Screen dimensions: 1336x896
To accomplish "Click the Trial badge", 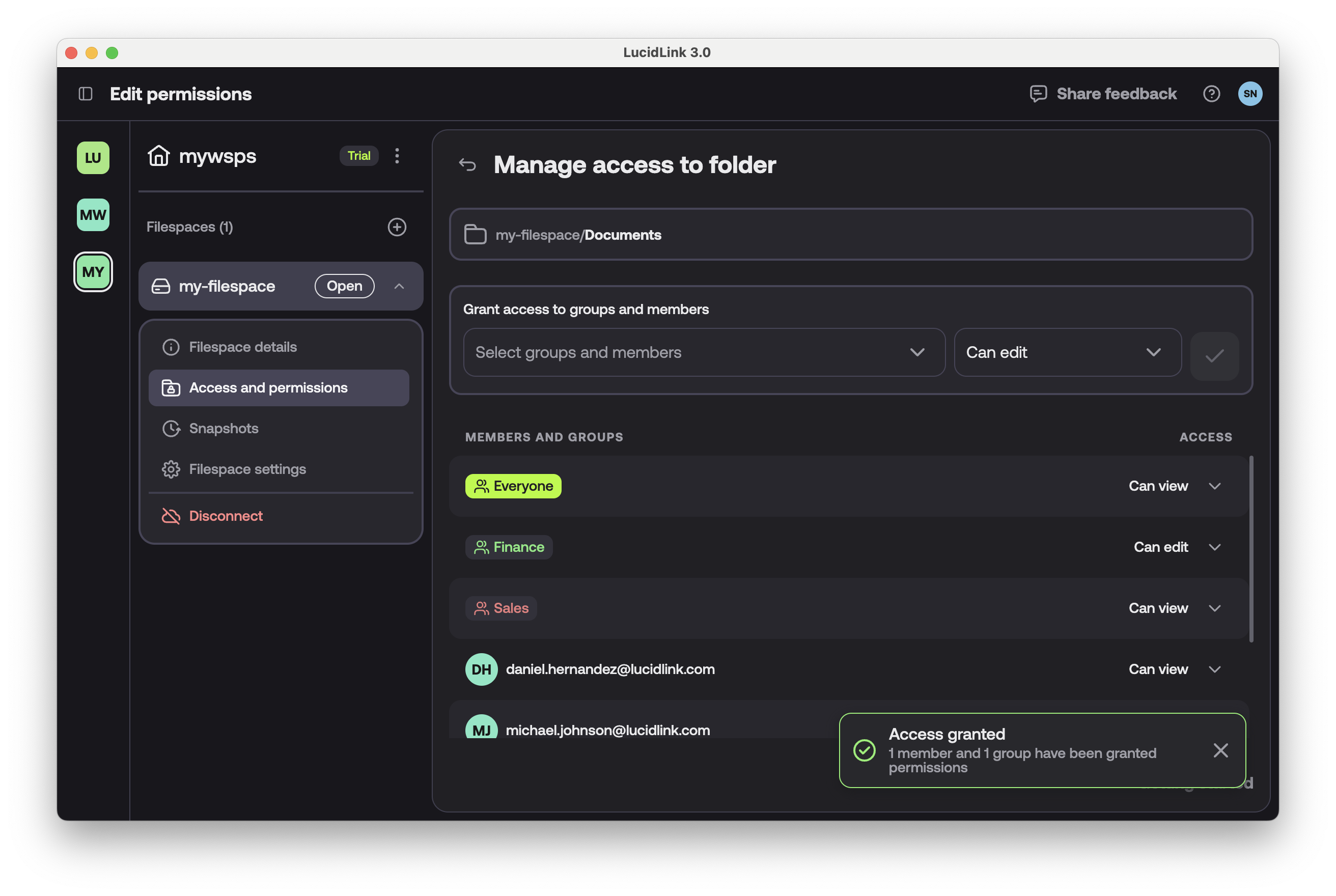I will tap(359, 155).
